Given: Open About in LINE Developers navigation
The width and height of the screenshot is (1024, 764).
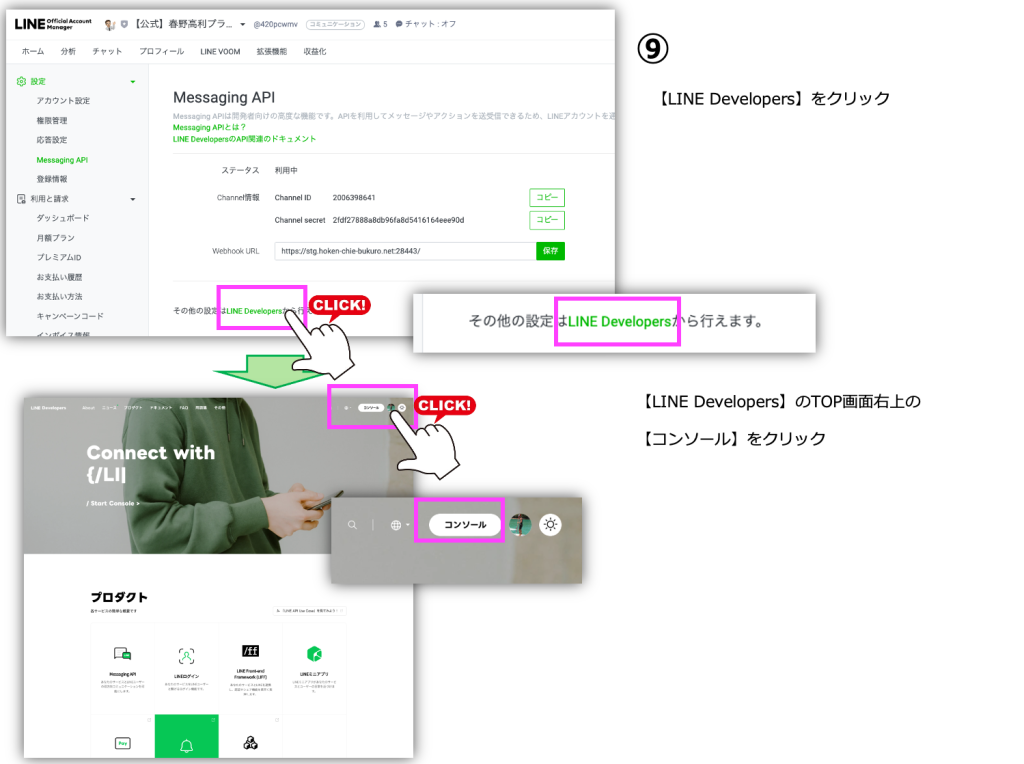Looking at the screenshot, I should [88, 408].
